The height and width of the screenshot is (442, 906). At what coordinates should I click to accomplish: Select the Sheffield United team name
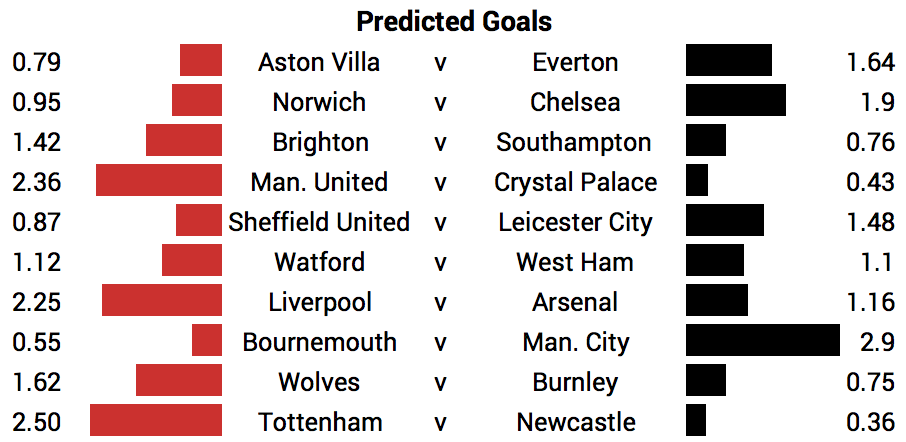(x=319, y=221)
